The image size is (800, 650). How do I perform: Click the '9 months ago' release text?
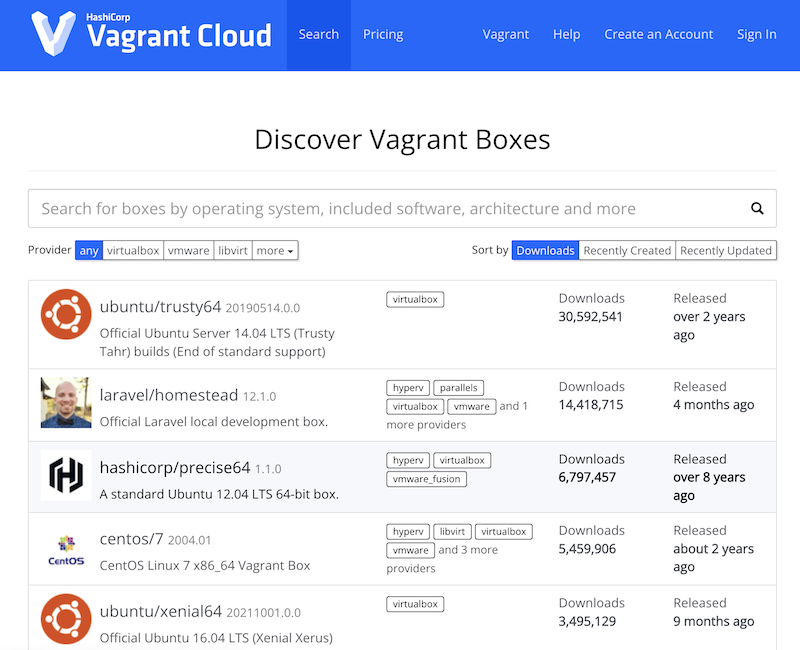coord(714,621)
